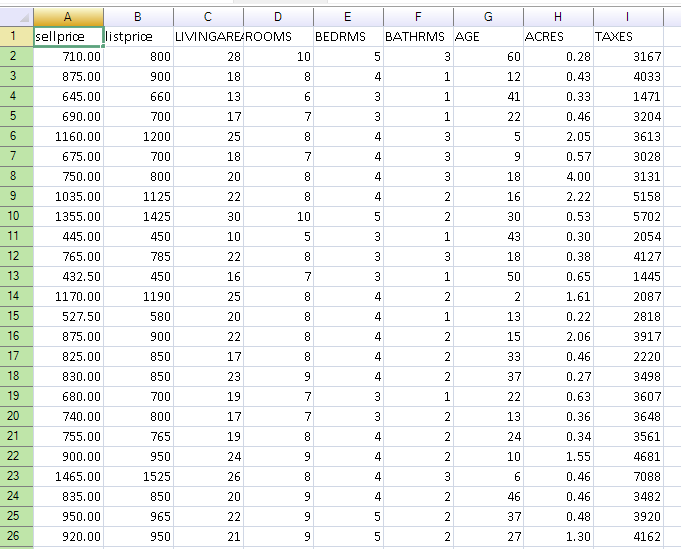Select living area cell 30
Viewport: 681px width, 549px height.
tap(208, 216)
